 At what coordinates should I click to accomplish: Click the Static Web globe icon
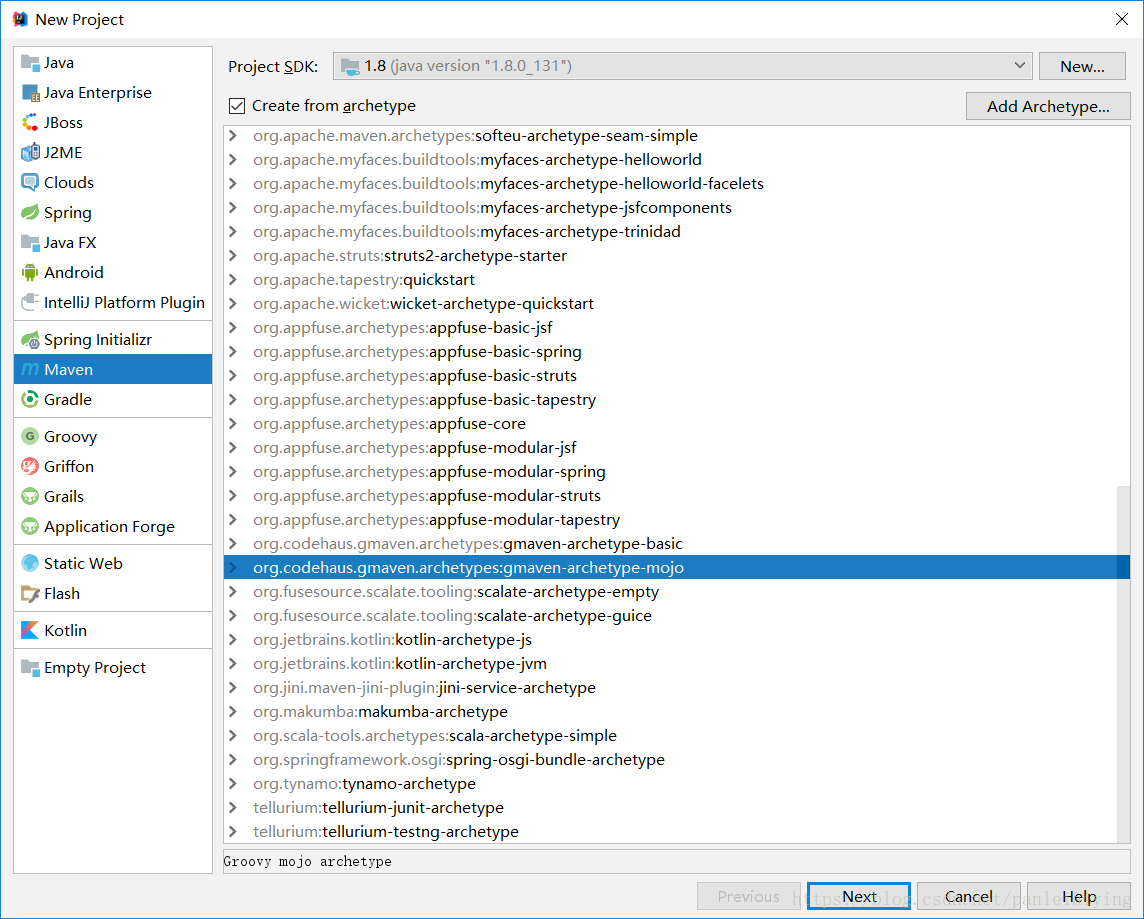pos(30,563)
